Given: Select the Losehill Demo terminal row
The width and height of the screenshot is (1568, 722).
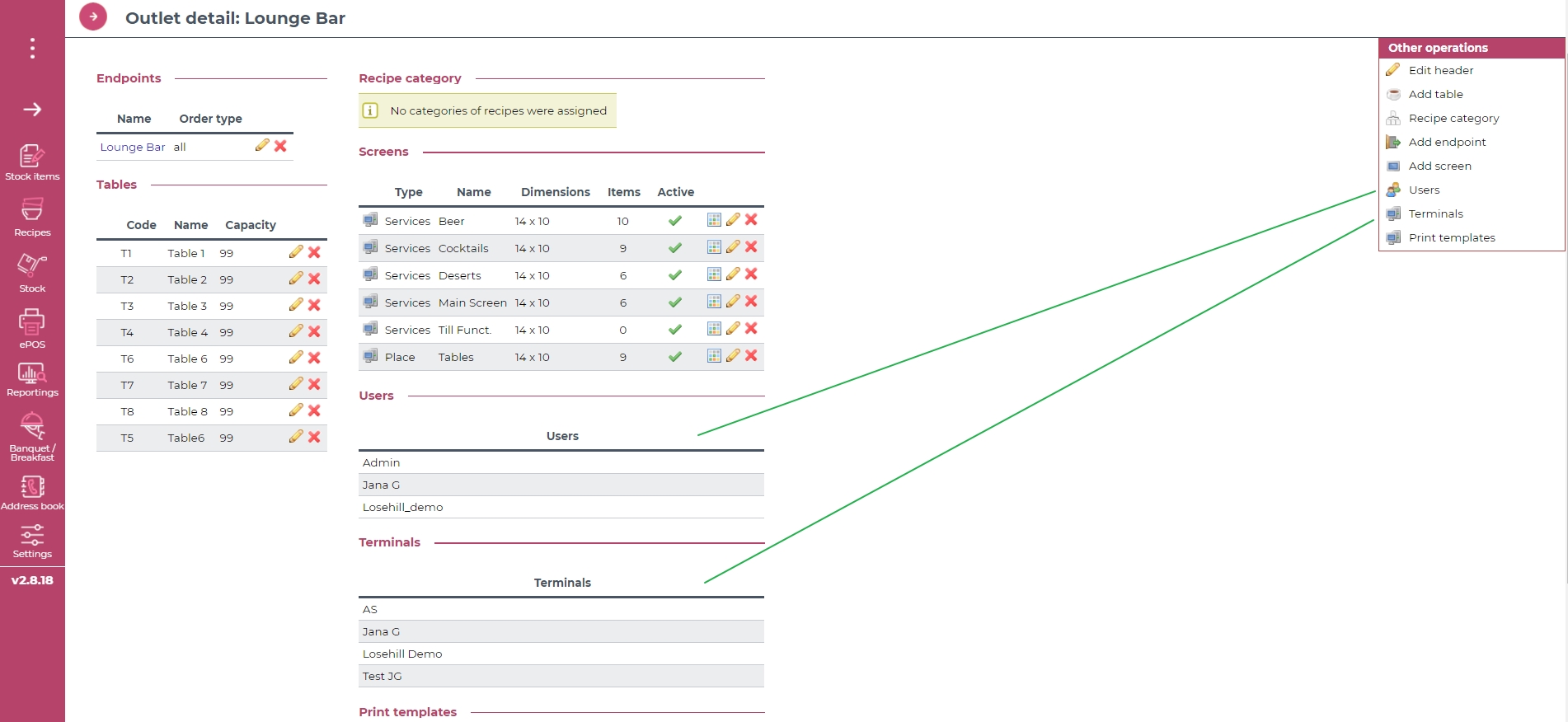Looking at the screenshot, I should coord(561,654).
